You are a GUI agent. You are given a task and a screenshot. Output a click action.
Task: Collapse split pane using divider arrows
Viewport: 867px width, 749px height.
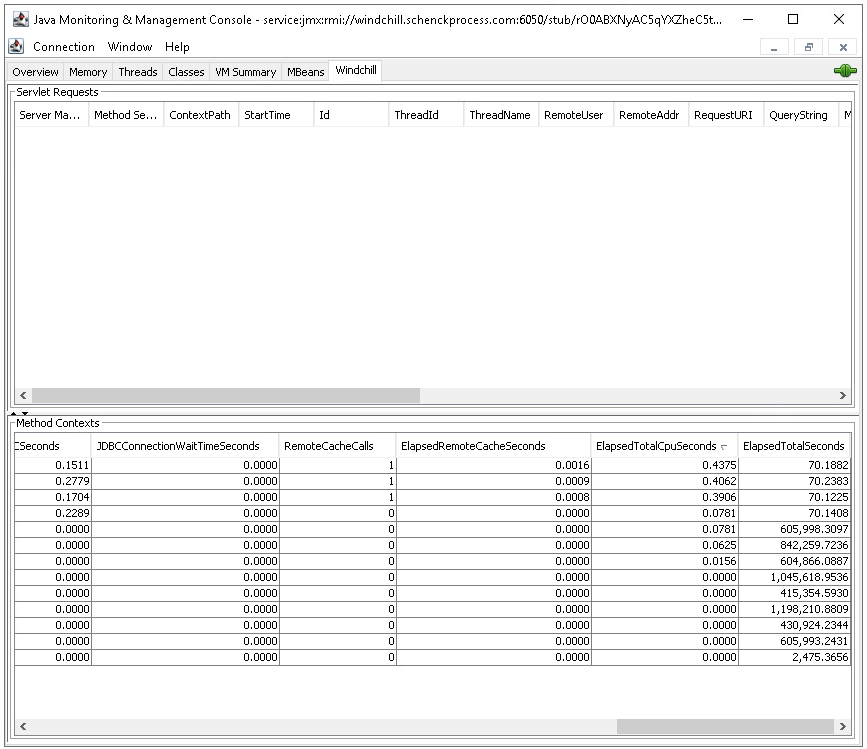pos(14,412)
